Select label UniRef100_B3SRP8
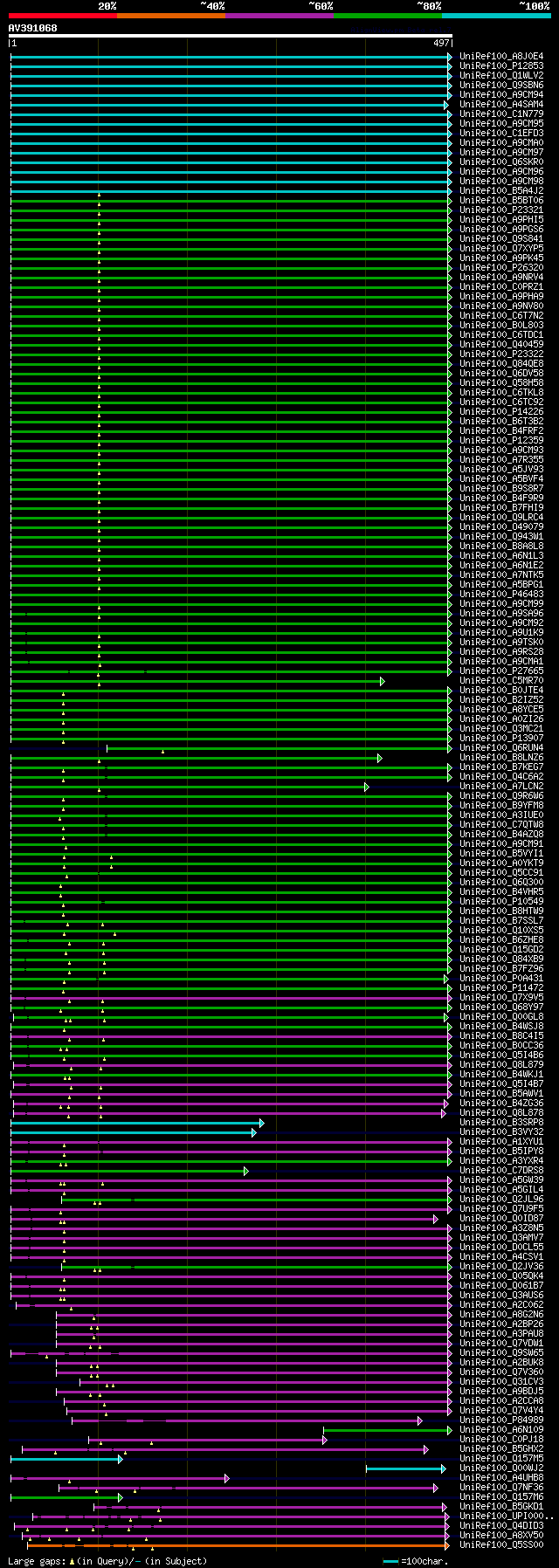The image size is (559, 1568). pyautogui.click(x=501, y=1123)
